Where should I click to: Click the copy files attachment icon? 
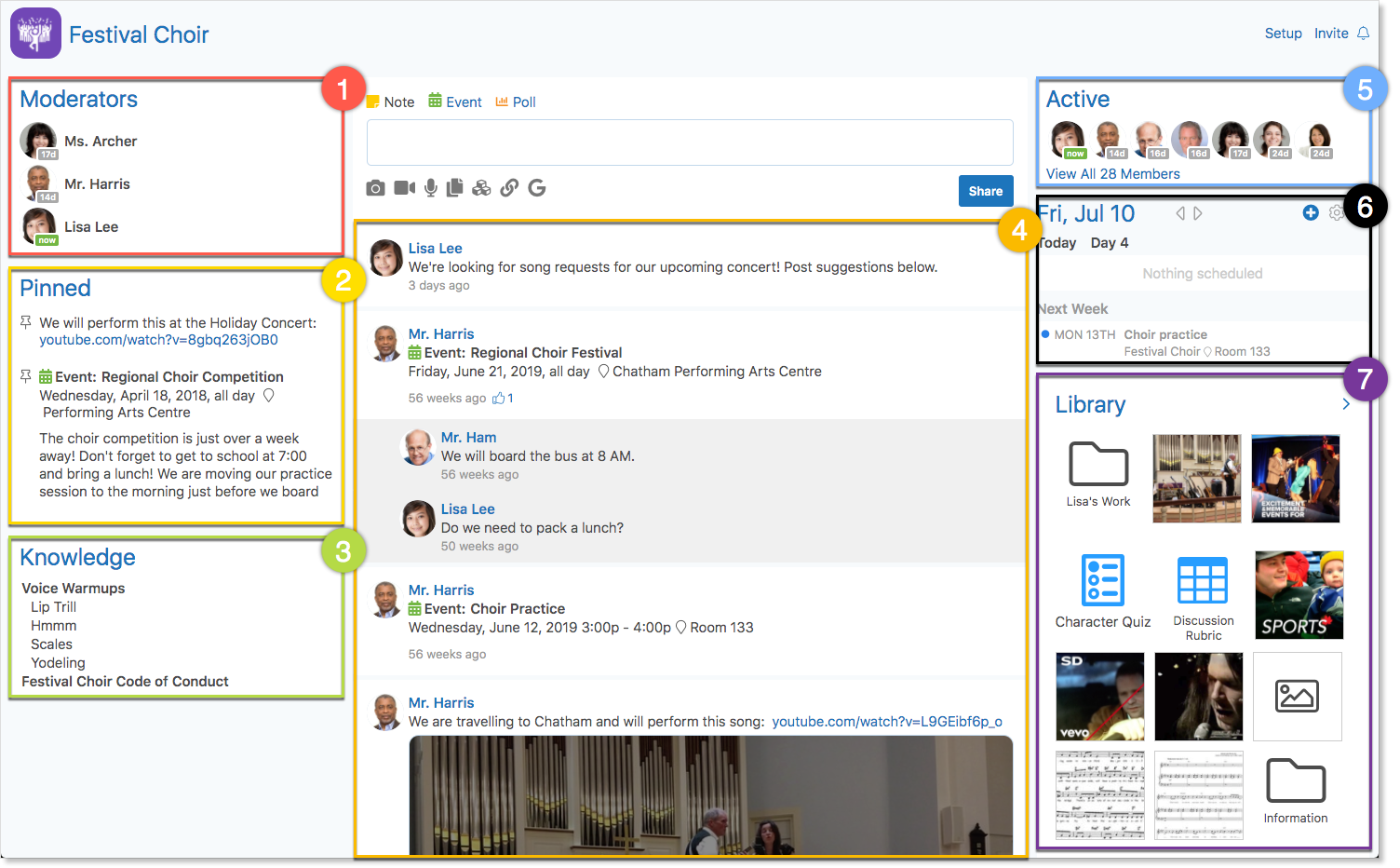455,188
